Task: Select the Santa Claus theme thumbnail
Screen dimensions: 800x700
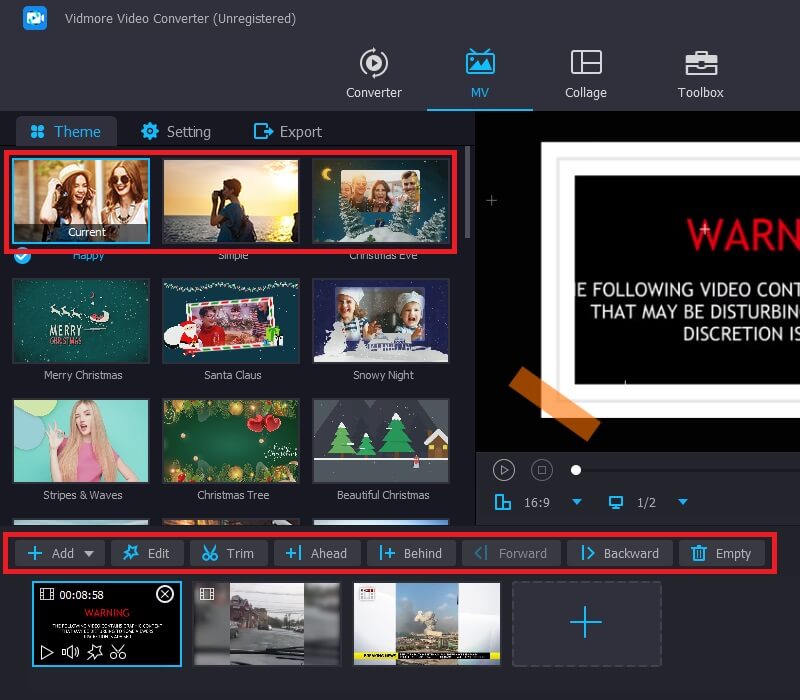Action: coord(231,320)
